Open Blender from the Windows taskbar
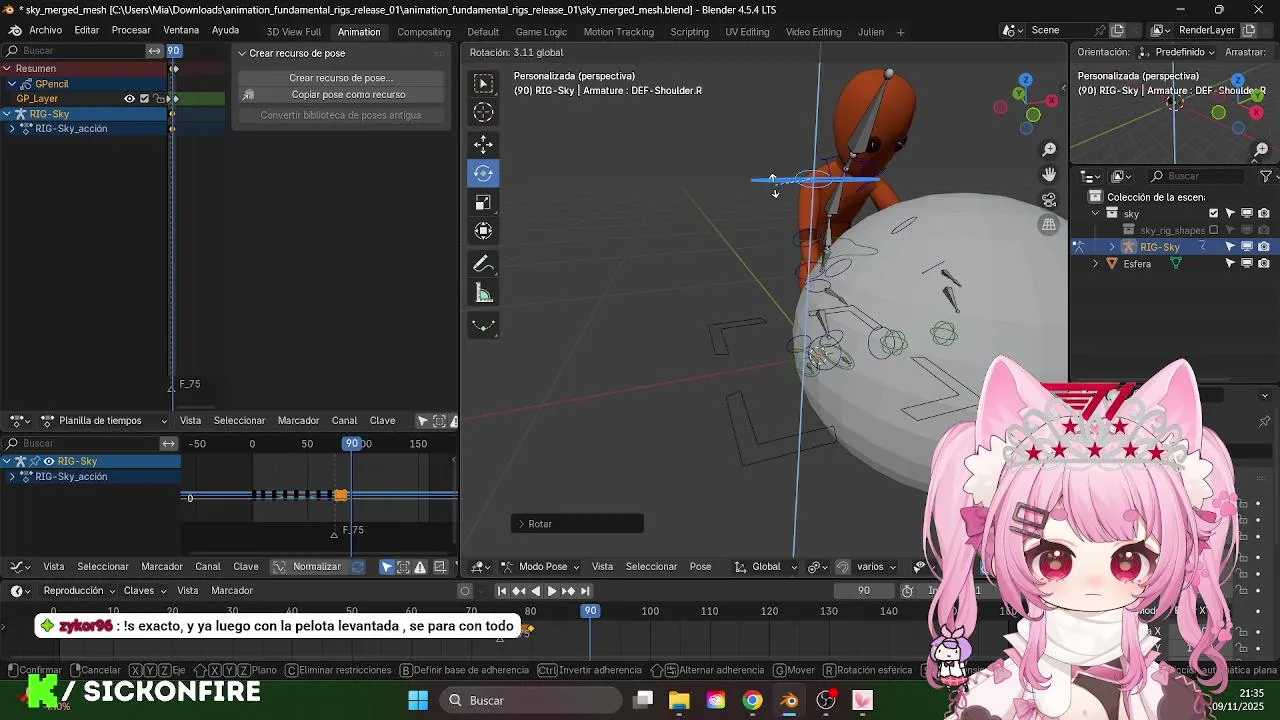The height and width of the screenshot is (720, 1280). point(789,700)
